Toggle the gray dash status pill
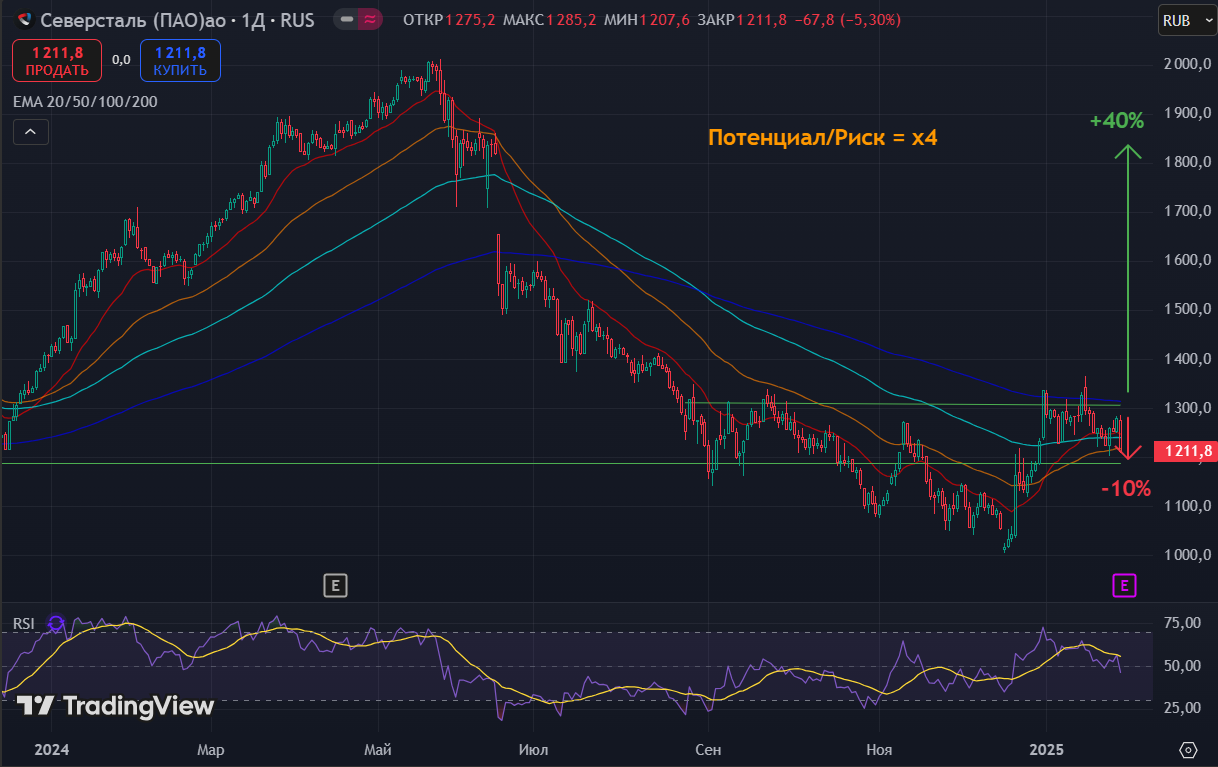The width and height of the screenshot is (1218, 767). [x=346, y=19]
